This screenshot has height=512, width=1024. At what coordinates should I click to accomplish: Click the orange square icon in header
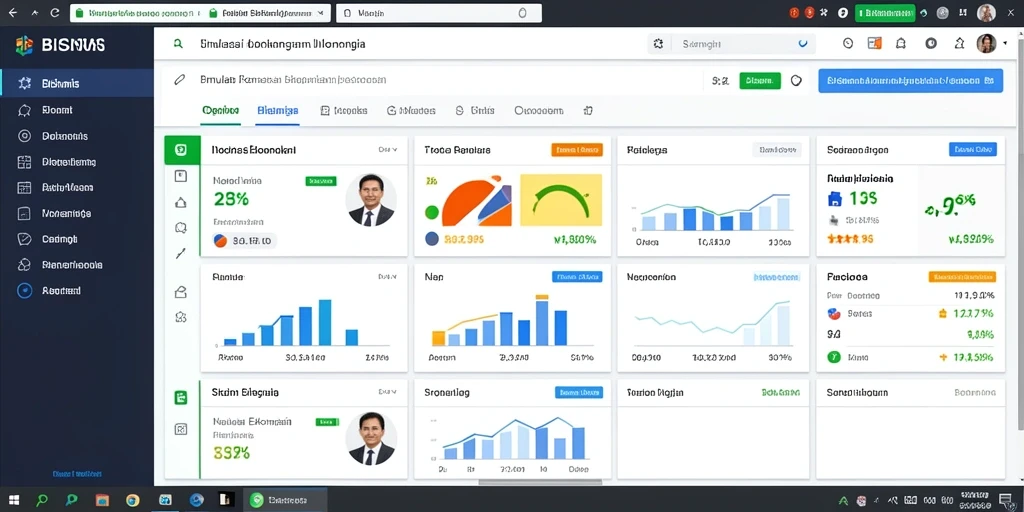coord(874,44)
